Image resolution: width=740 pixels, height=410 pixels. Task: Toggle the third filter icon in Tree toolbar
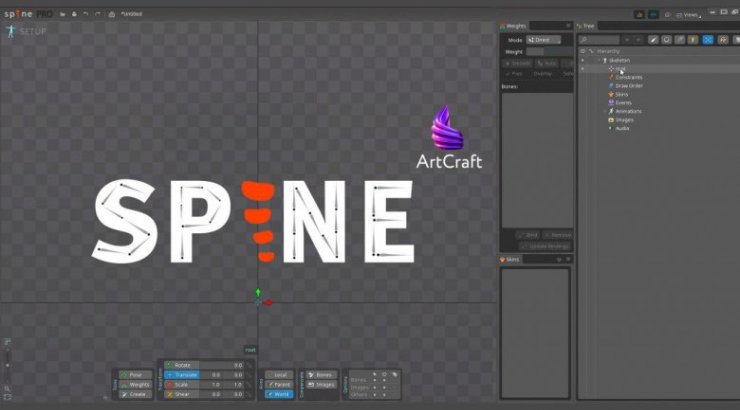680,40
